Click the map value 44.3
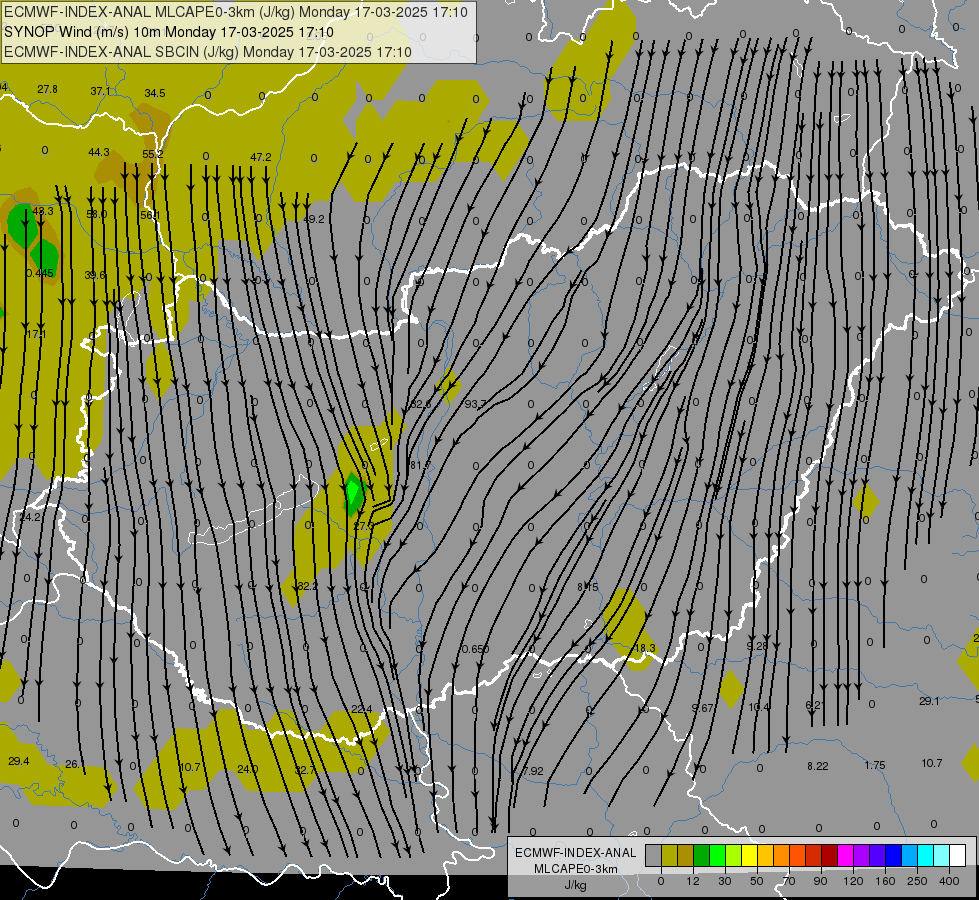Screen dimensions: 979x900 [99, 152]
